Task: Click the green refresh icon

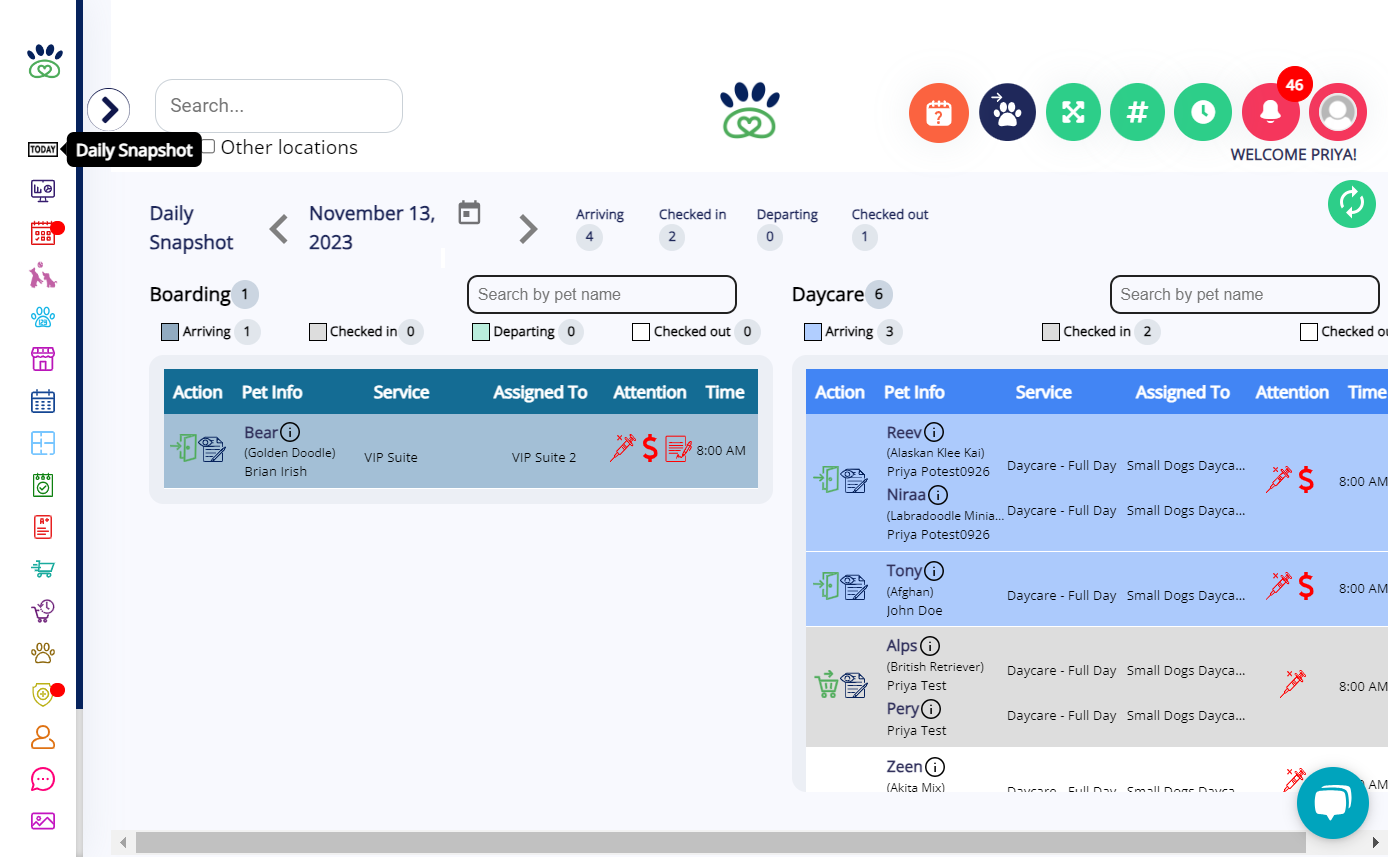Action: click(1351, 203)
